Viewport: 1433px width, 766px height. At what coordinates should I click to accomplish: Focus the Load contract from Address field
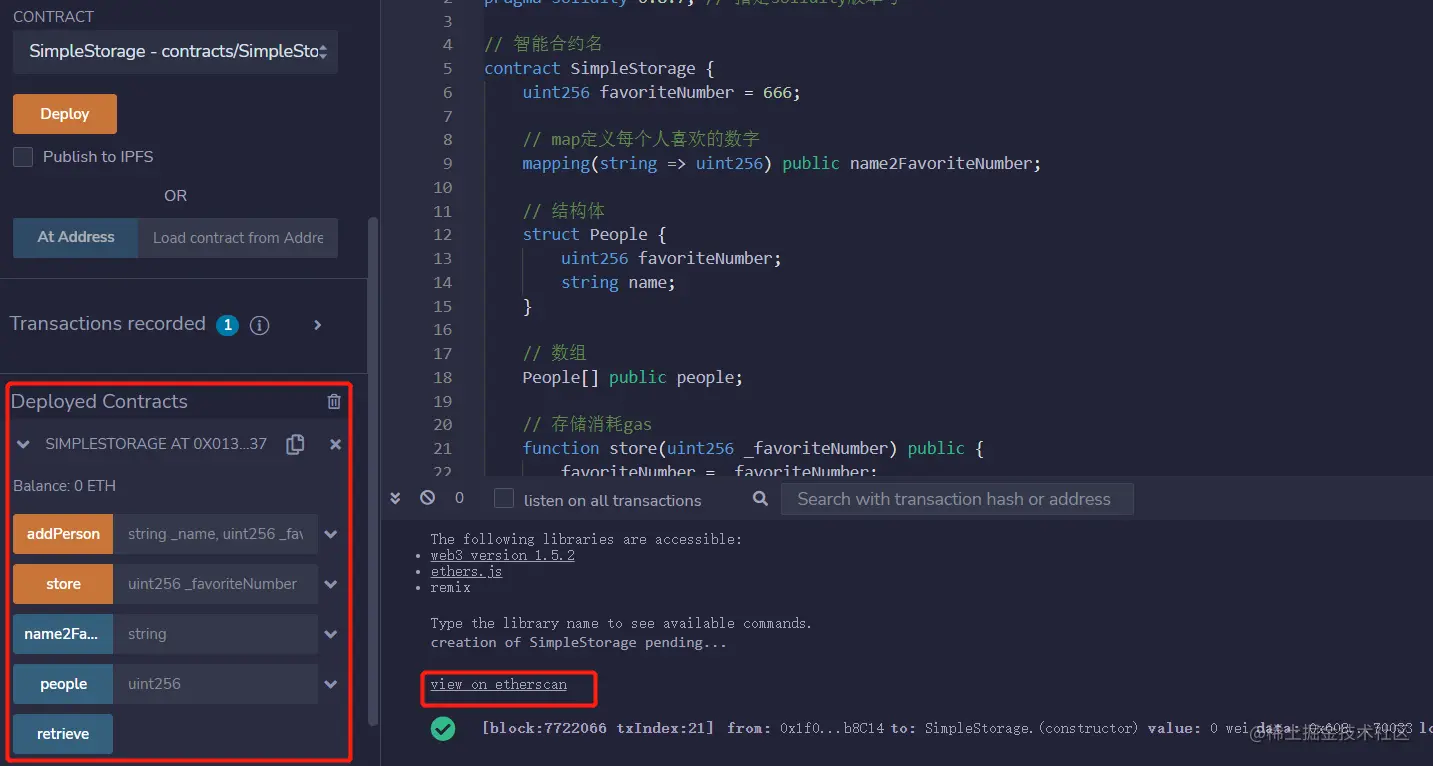tap(238, 237)
